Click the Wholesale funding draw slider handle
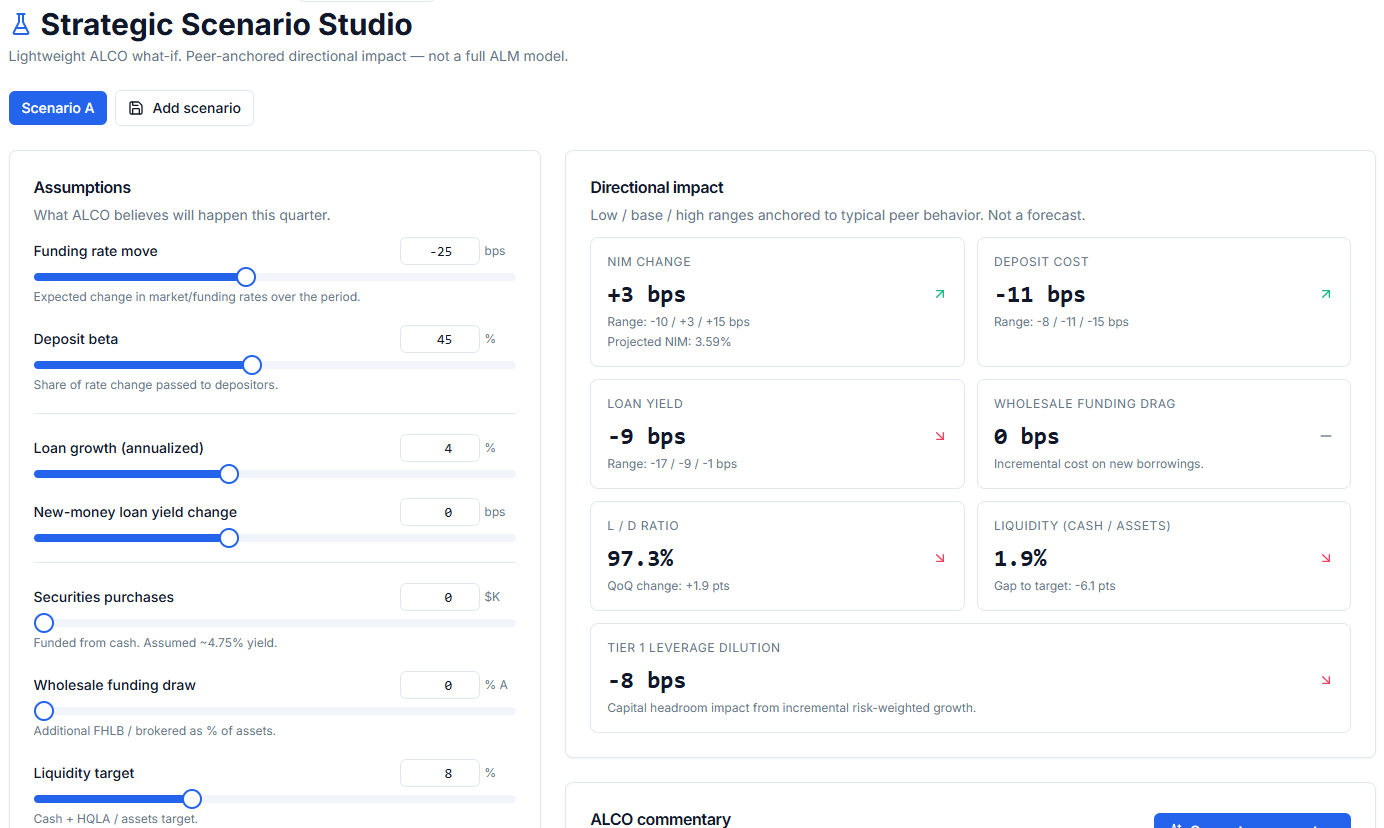The width and height of the screenshot is (1384, 828). click(x=44, y=711)
